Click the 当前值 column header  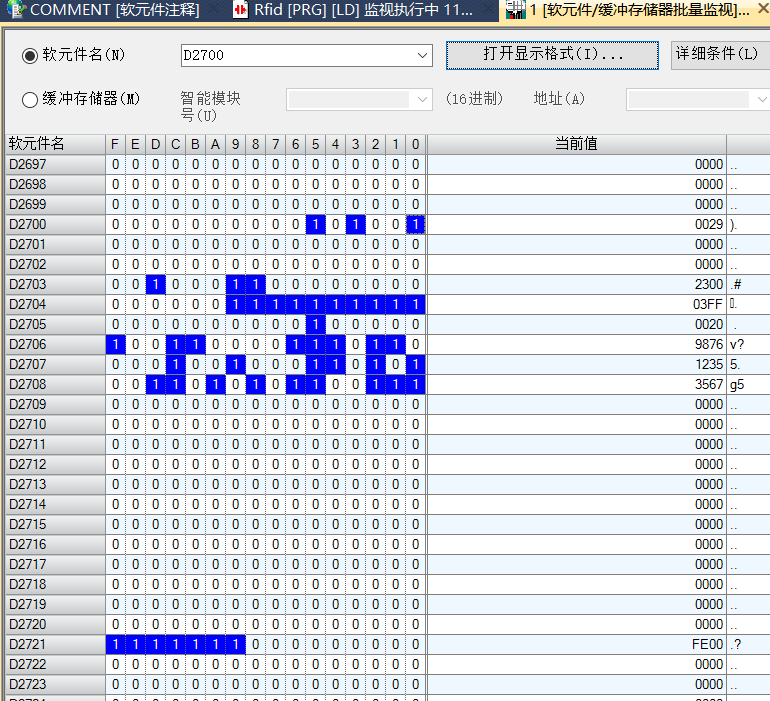click(x=576, y=144)
